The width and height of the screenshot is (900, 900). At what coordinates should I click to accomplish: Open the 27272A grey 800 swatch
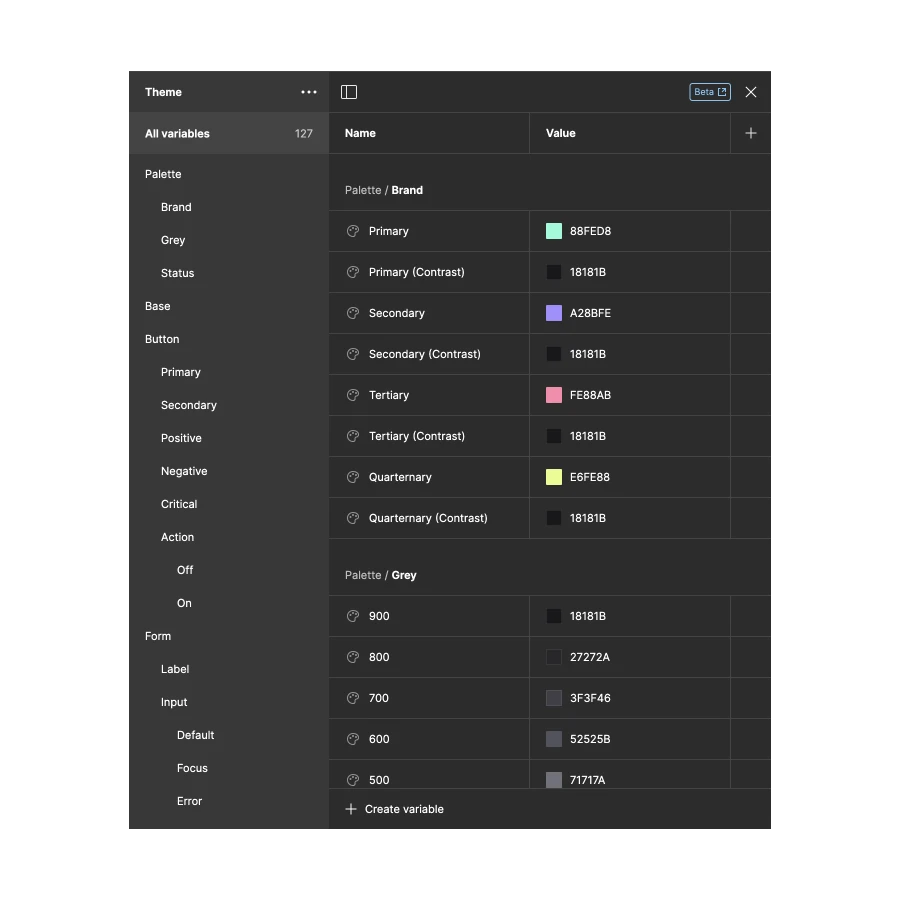coord(554,657)
